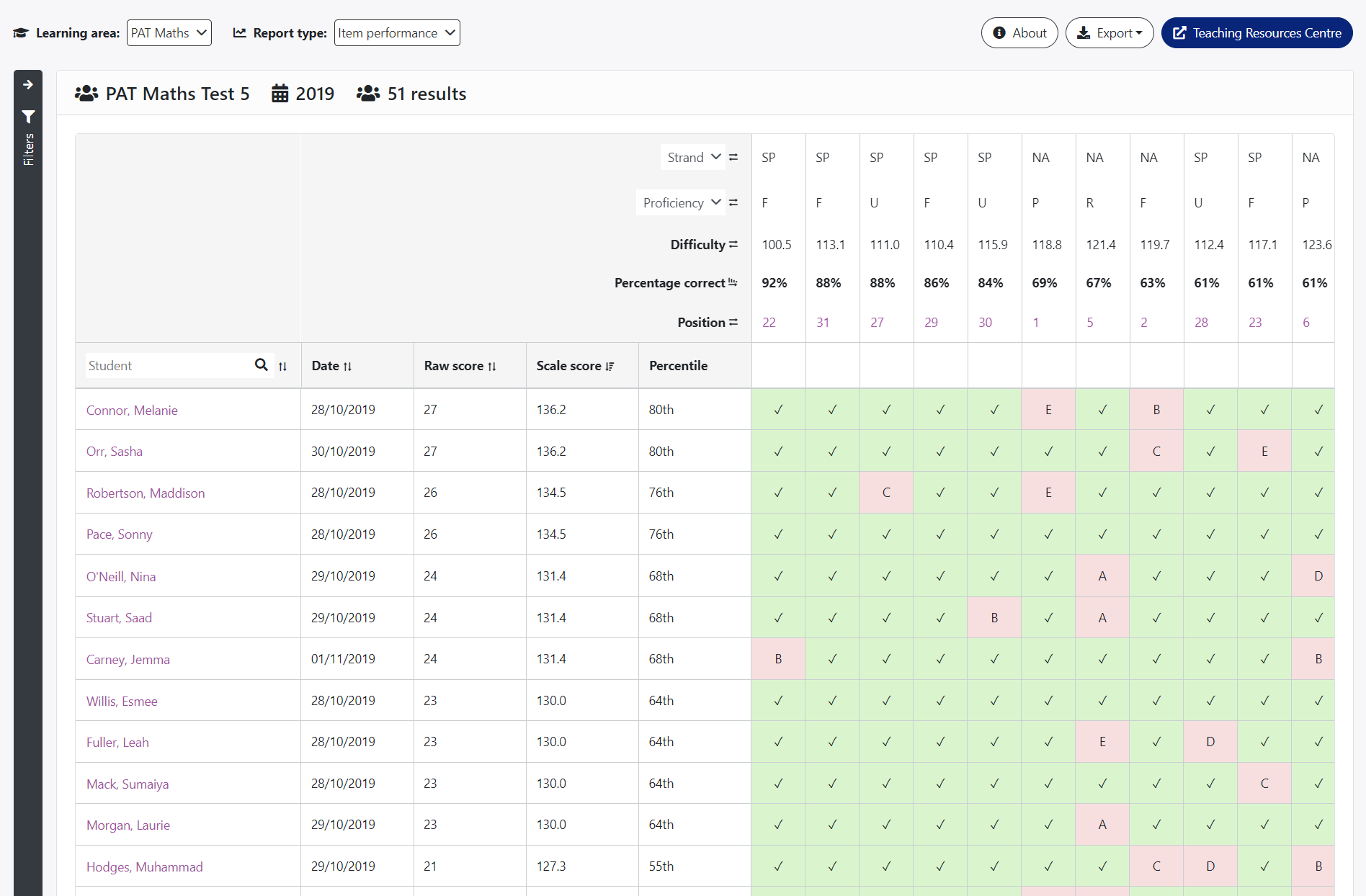The width and height of the screenshot is (1366, 896).
Task: Open Connor, Melanie student link
Action: point(132,411)
